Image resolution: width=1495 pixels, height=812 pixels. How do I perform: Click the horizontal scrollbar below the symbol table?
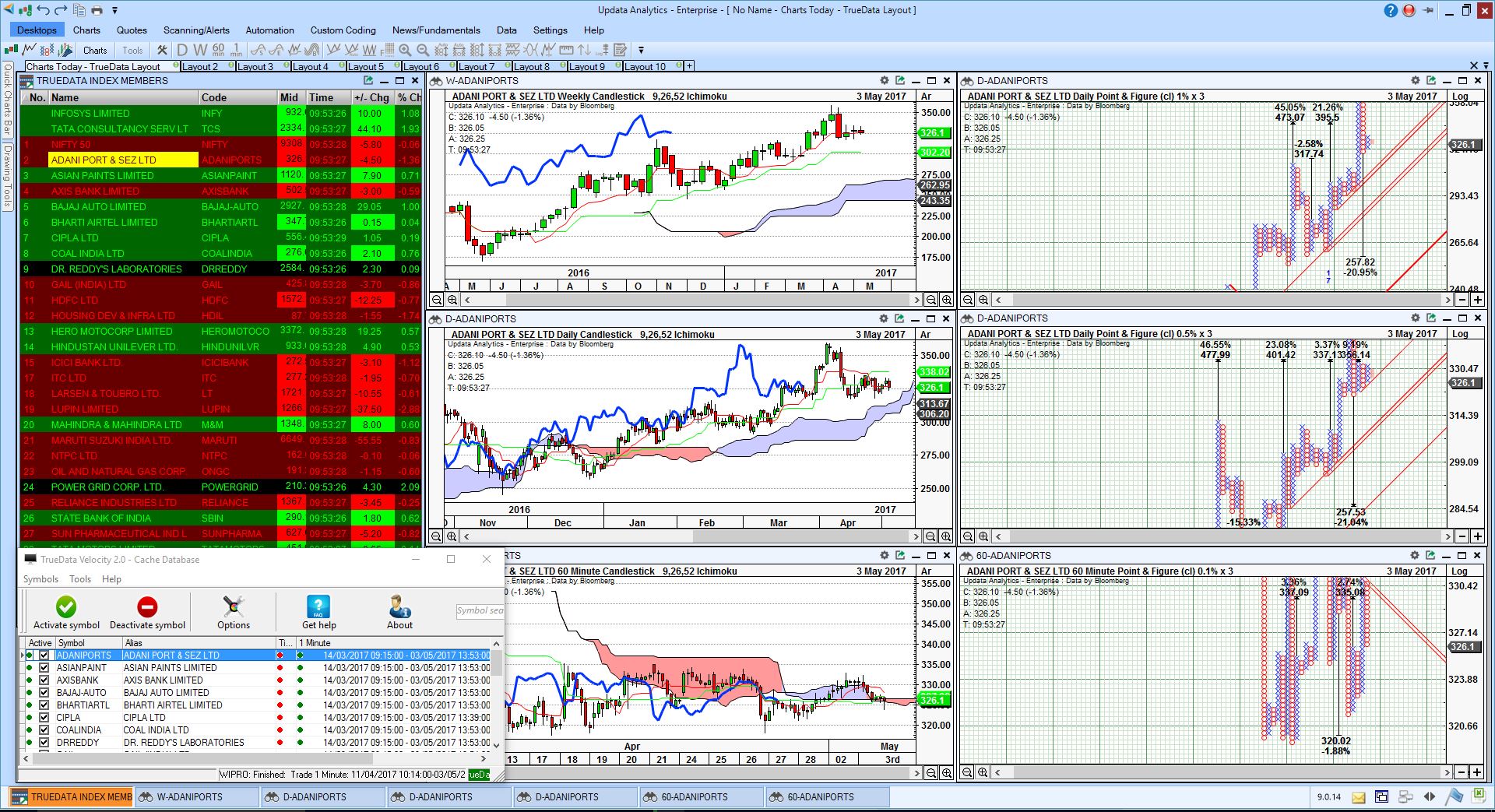[x=255, y=758]
